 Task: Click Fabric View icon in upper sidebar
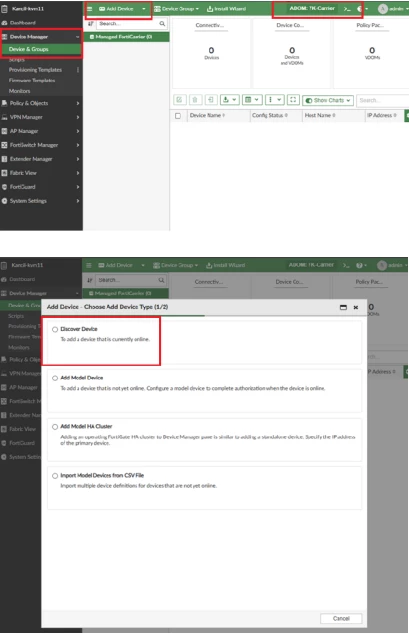(4, 173)
